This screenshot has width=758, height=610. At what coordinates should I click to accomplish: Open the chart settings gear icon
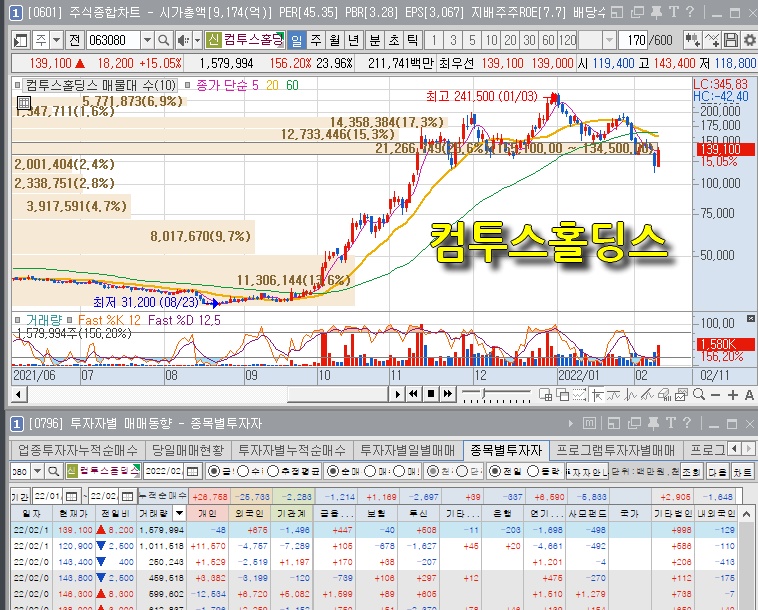[749, 40]
